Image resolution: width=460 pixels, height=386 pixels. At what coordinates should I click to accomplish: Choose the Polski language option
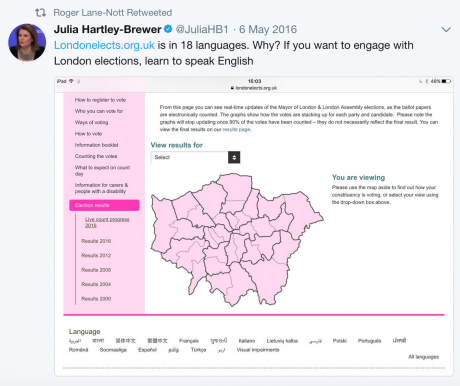click(x=340, y=341)
